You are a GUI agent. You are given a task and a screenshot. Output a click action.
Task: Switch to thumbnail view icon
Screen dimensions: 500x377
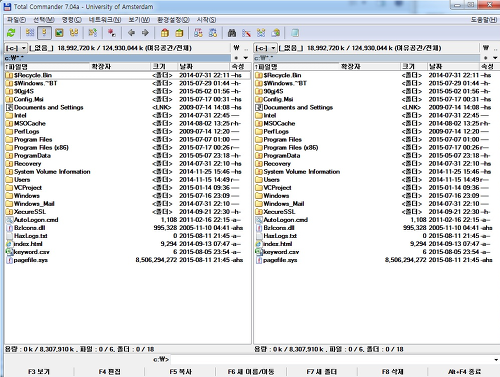(x=59, y=33)
